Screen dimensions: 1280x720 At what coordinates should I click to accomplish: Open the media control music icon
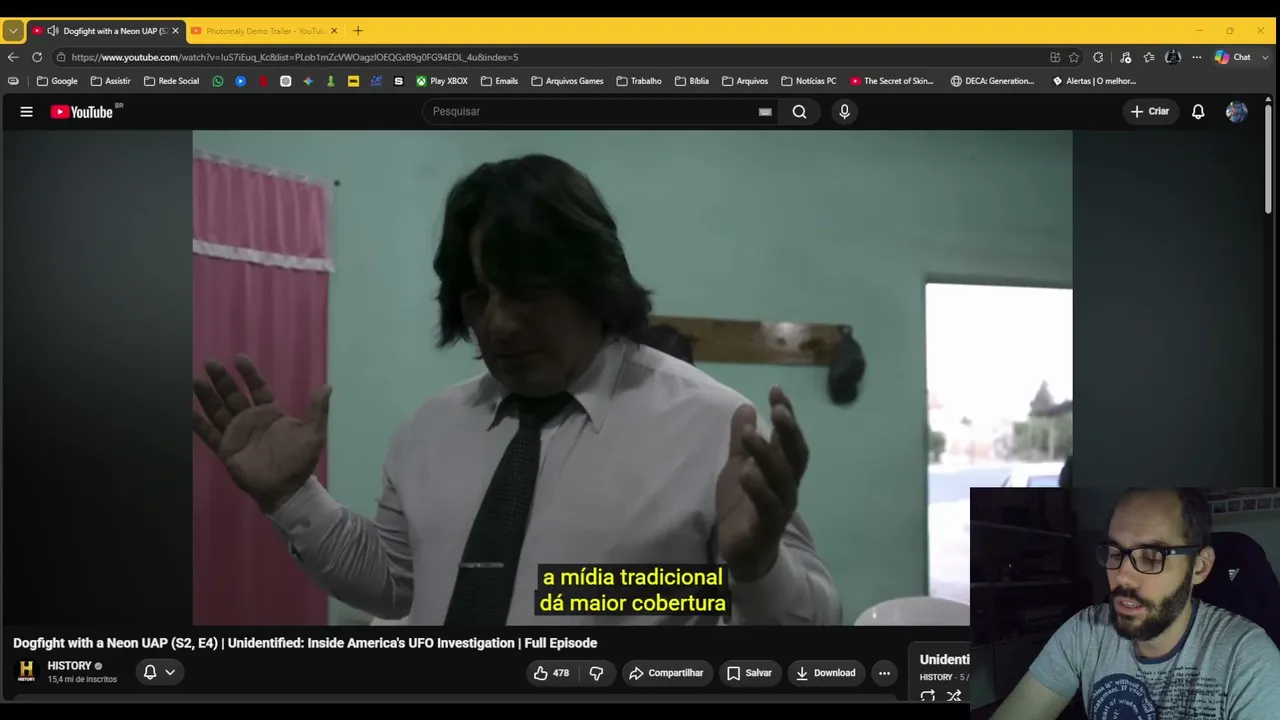point(1125,57)
